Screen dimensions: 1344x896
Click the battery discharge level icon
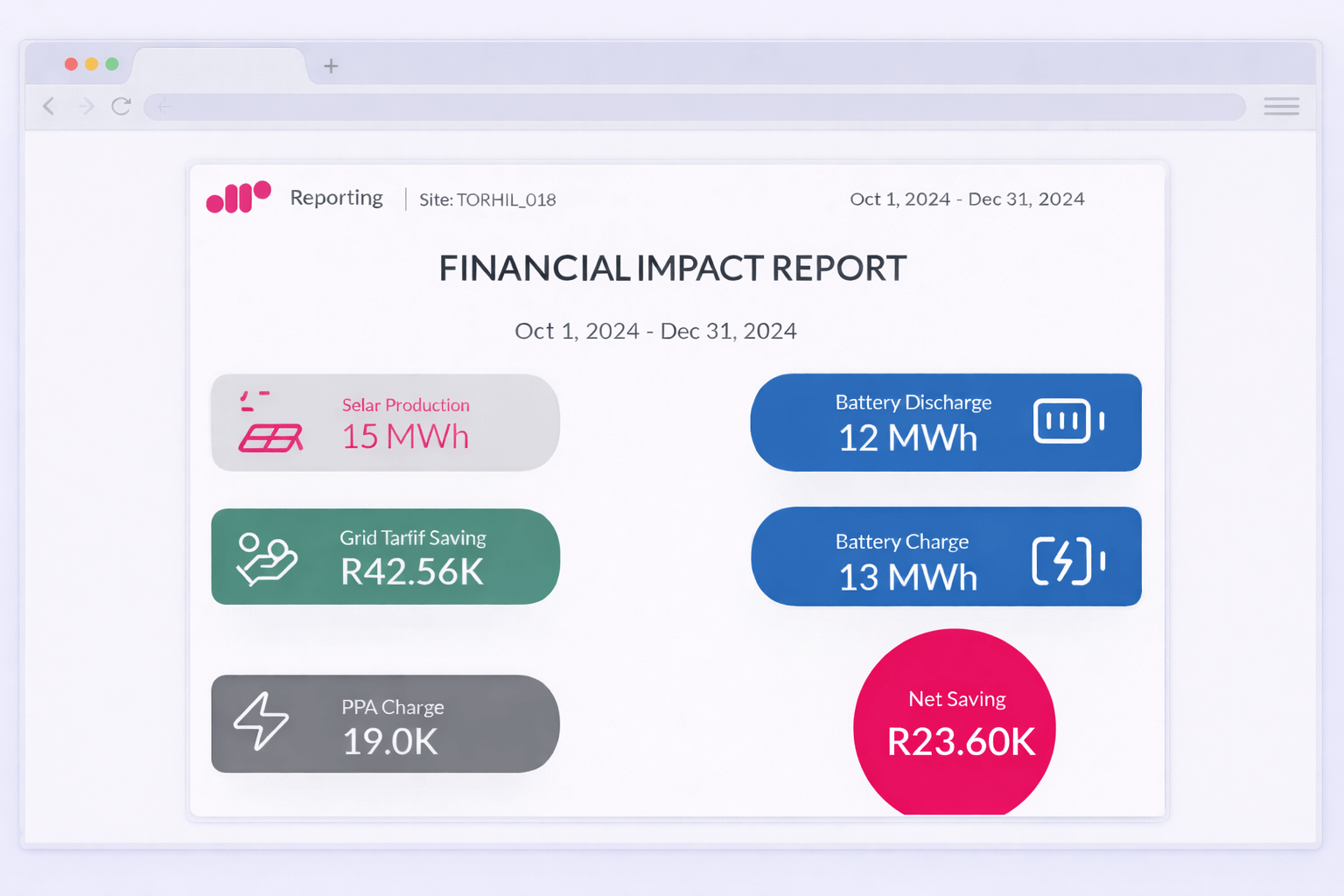tap(1068, 421)
